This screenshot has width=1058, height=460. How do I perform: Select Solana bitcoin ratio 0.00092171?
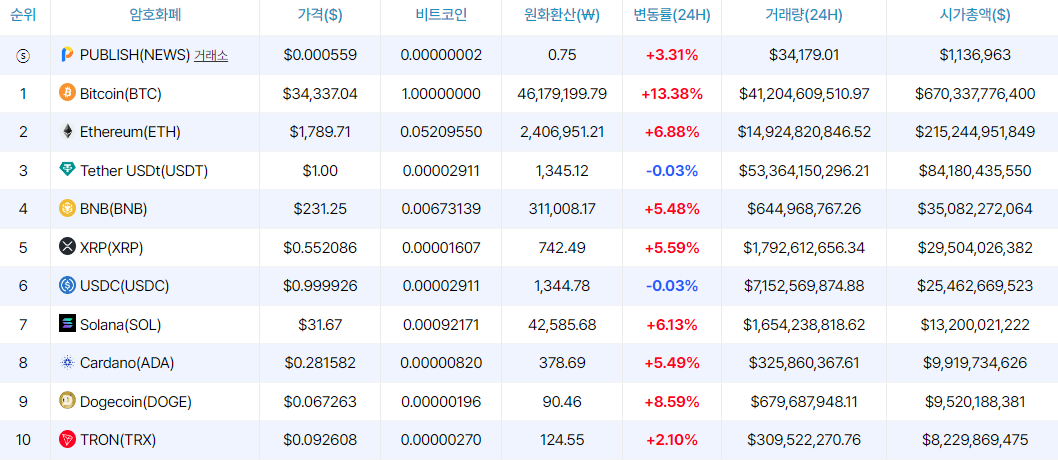441,324
